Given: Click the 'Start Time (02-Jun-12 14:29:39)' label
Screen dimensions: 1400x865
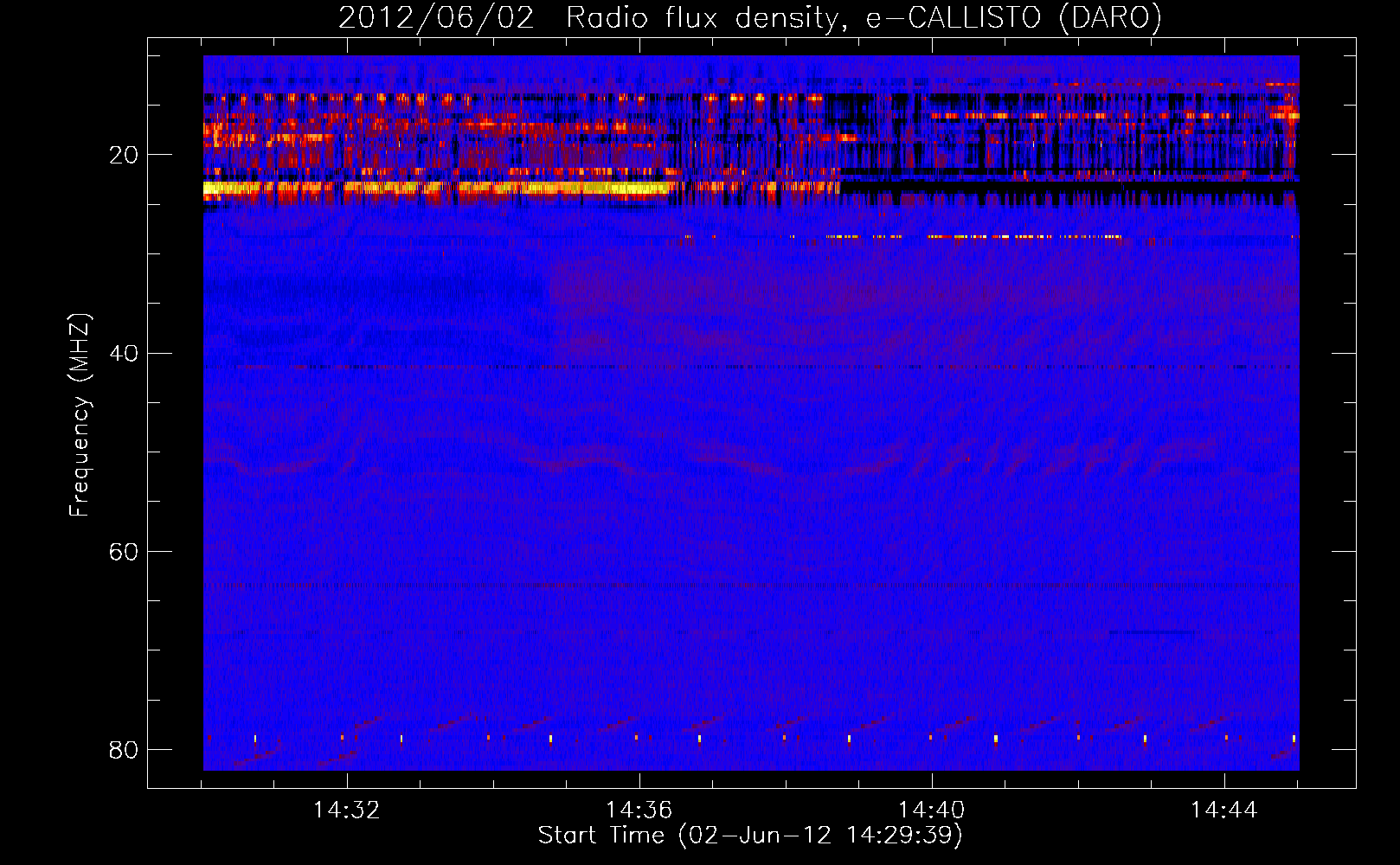Looking at the screenshot, I should click(750, 836).
